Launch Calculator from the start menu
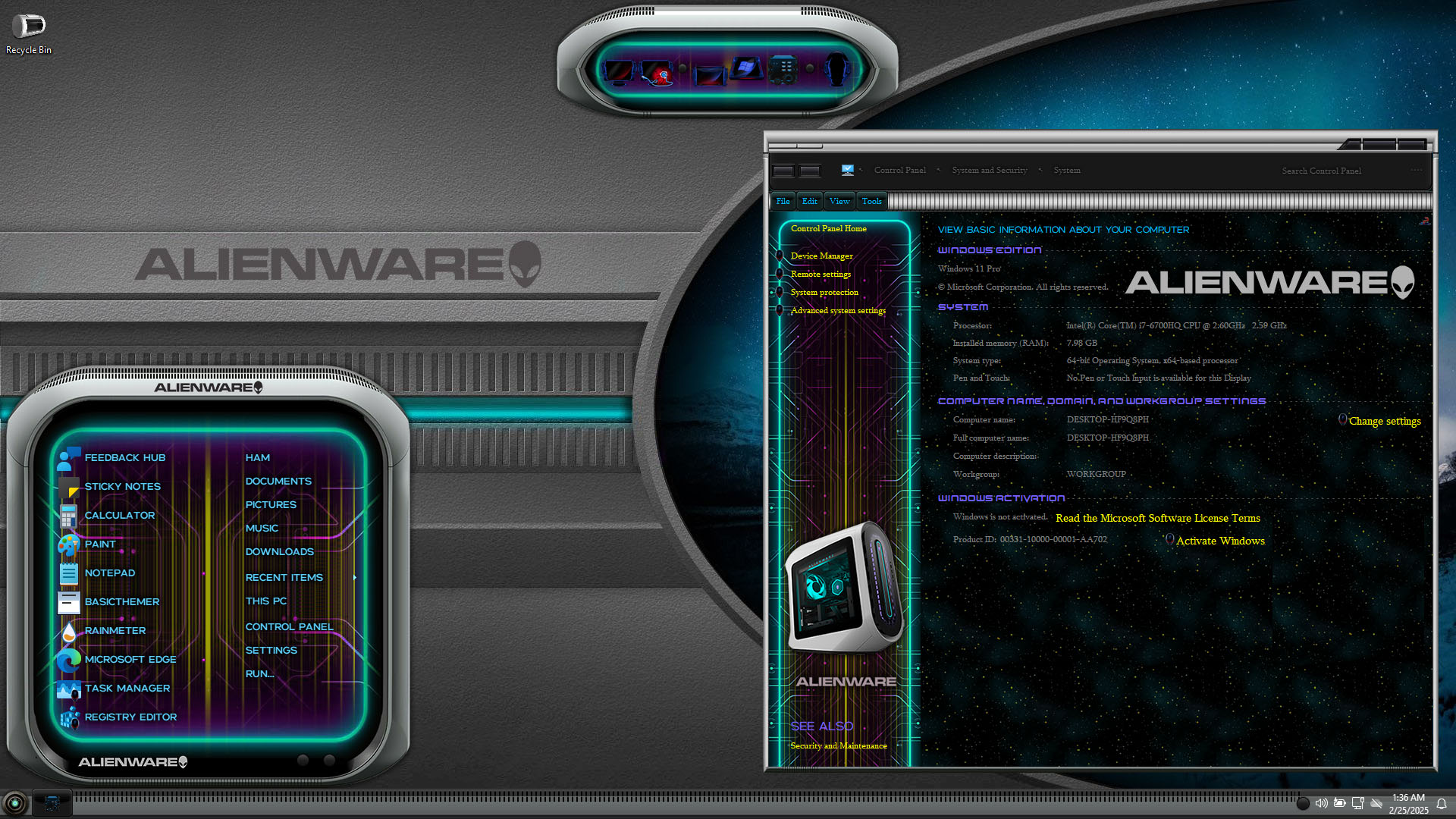The image size is (1456, 819). 120,516
